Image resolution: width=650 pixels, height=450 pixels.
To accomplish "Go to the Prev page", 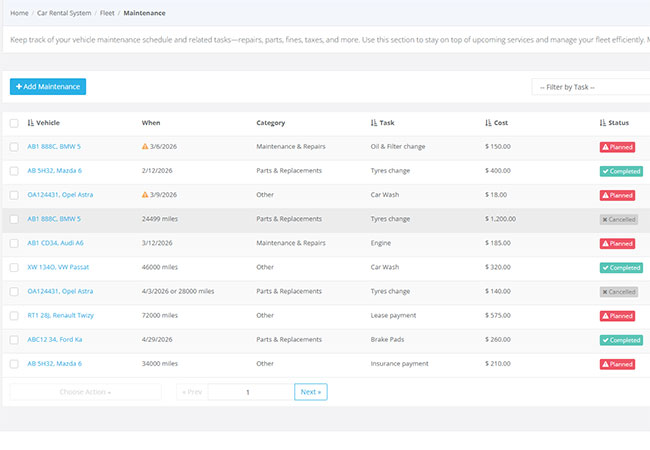I will point(192,392).
